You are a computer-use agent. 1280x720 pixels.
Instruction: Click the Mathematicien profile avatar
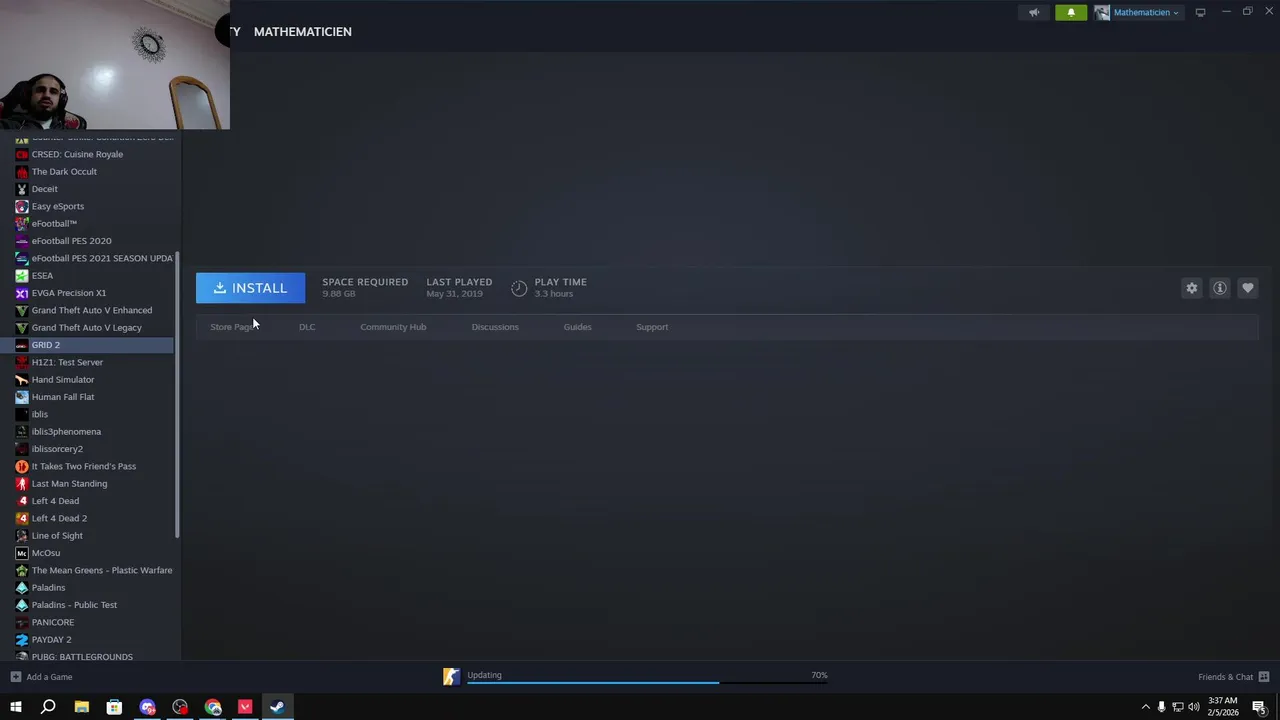pyautogui.click(x=1102, y=13)
